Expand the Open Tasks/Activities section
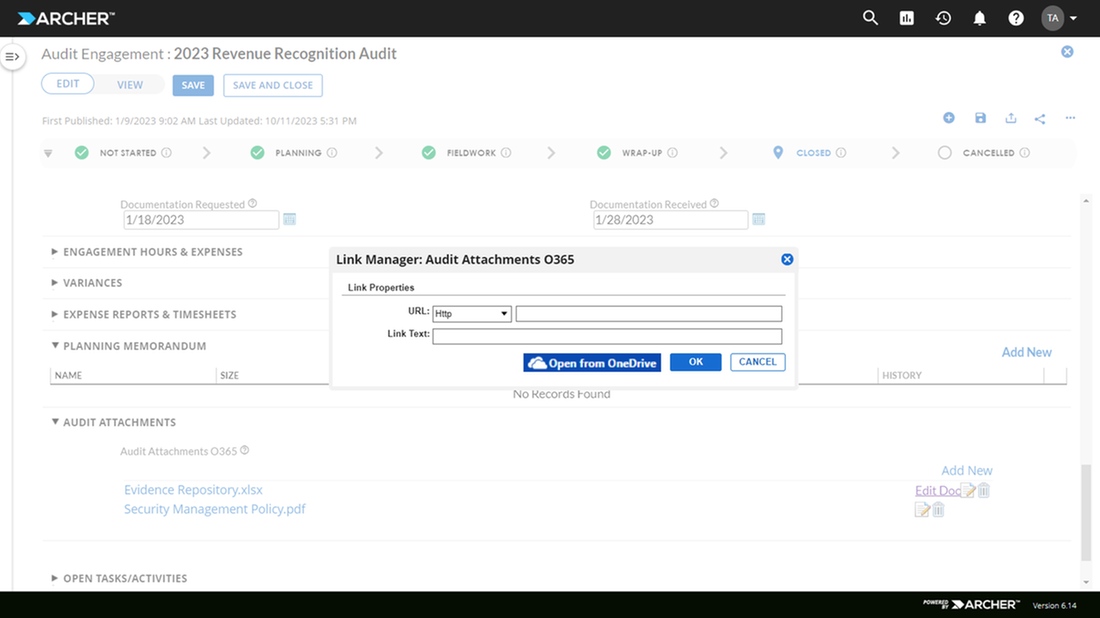Image resolution: width=1100 pixels, height=618 pixels. (x=54, y=578)
